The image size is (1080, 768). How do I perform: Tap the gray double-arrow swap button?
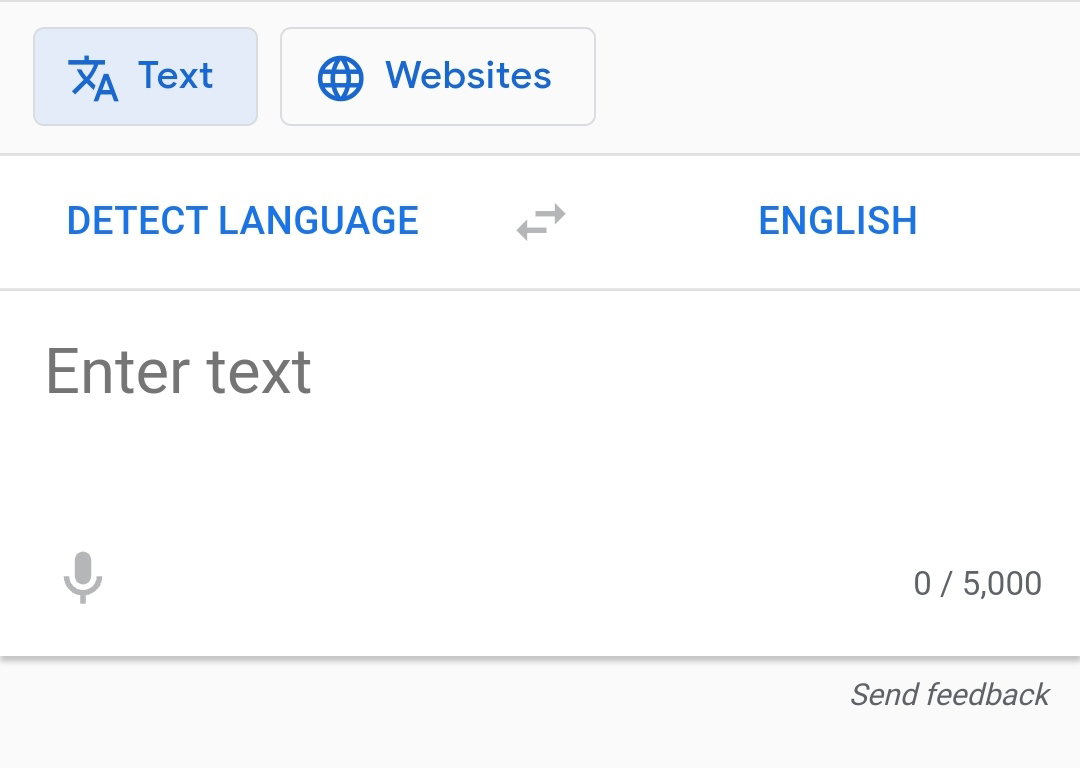541,222
